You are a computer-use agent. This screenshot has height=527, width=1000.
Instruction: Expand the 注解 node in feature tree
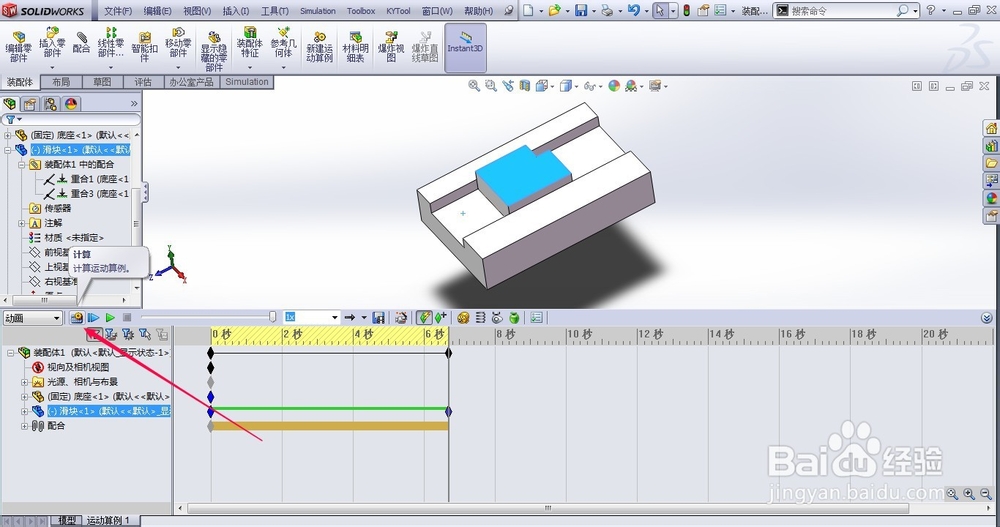[21, 223]
